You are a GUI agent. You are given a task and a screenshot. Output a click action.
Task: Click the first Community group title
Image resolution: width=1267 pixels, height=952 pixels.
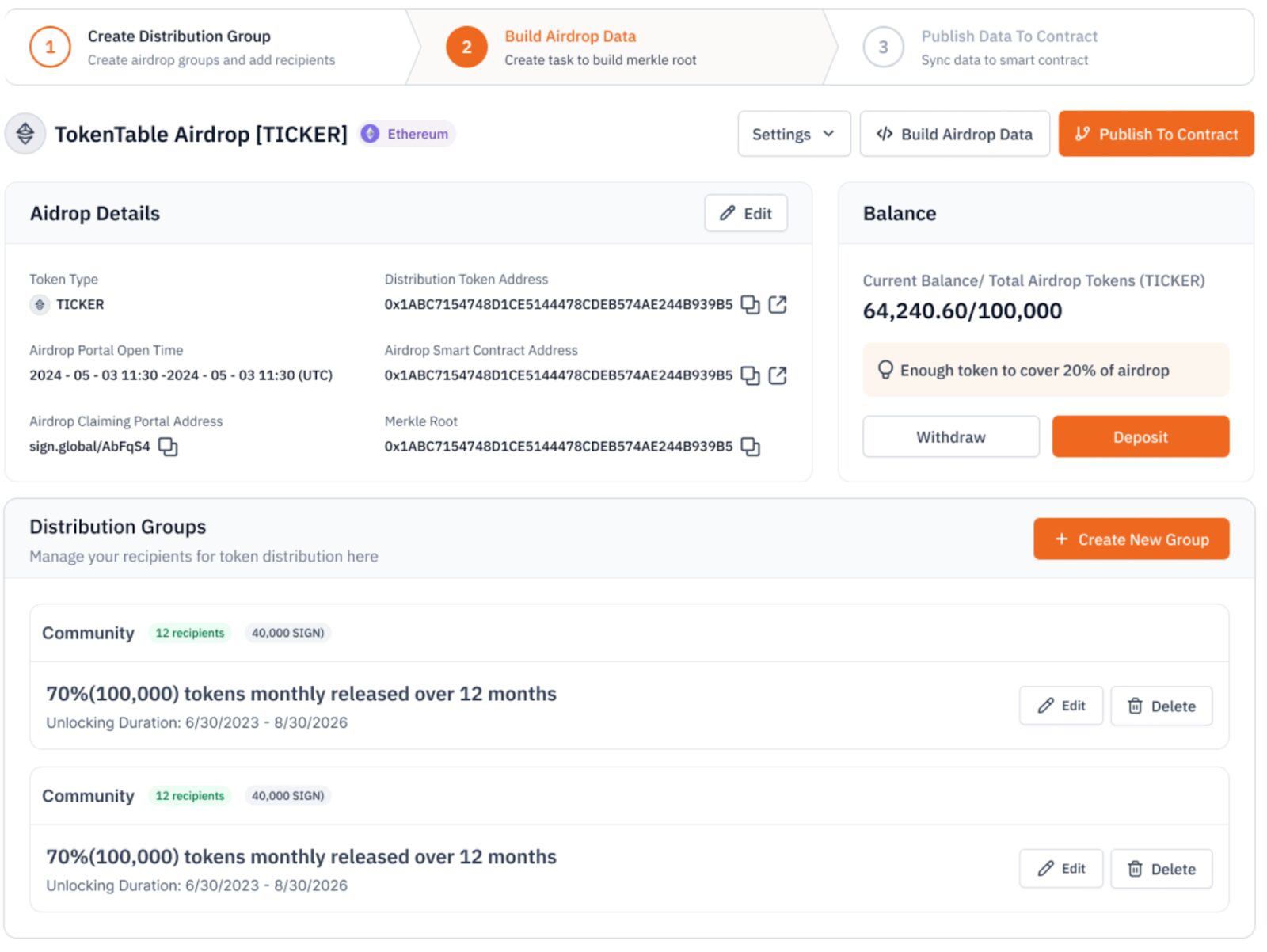(x=88, y=633)
